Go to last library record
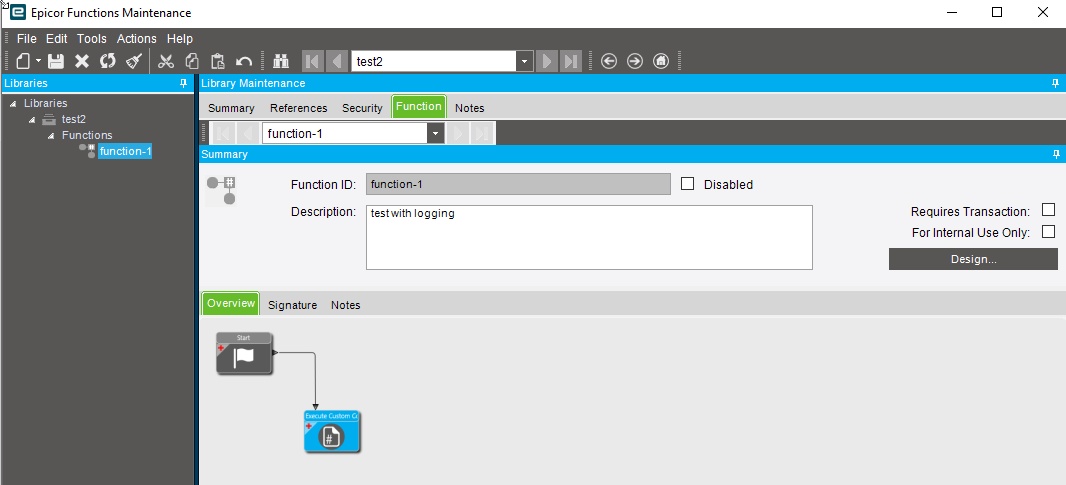1066x485 pixels. [x=569, y=61]
